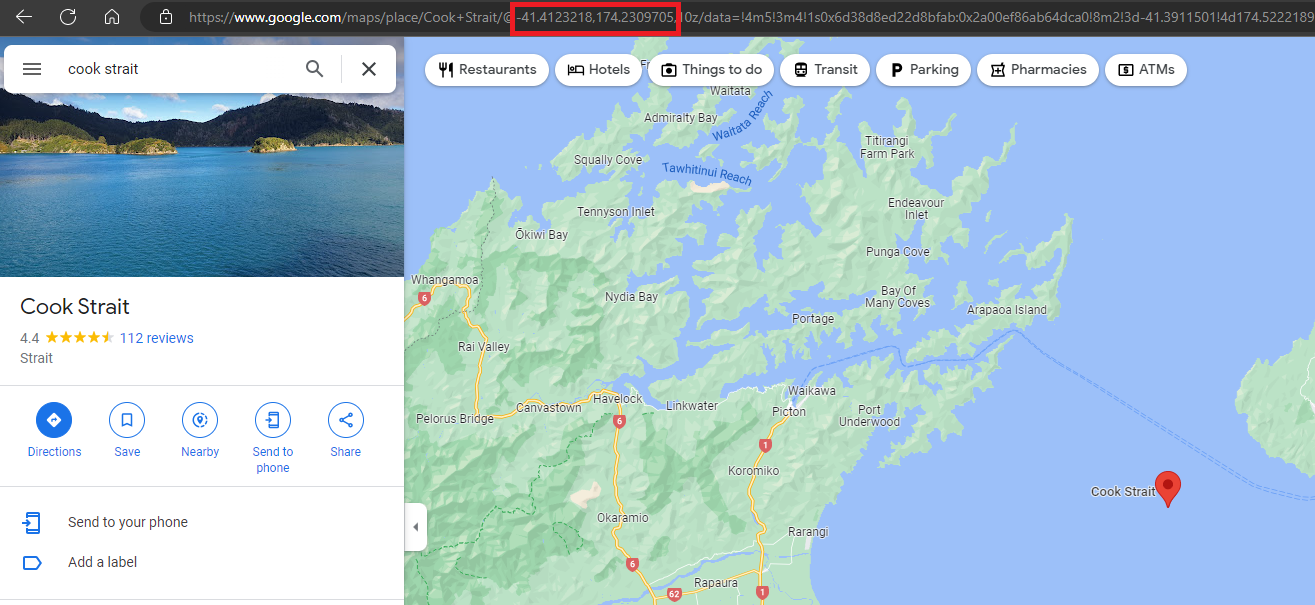Click the Rarangi label
1315x605 pixels.
point(808,532)
